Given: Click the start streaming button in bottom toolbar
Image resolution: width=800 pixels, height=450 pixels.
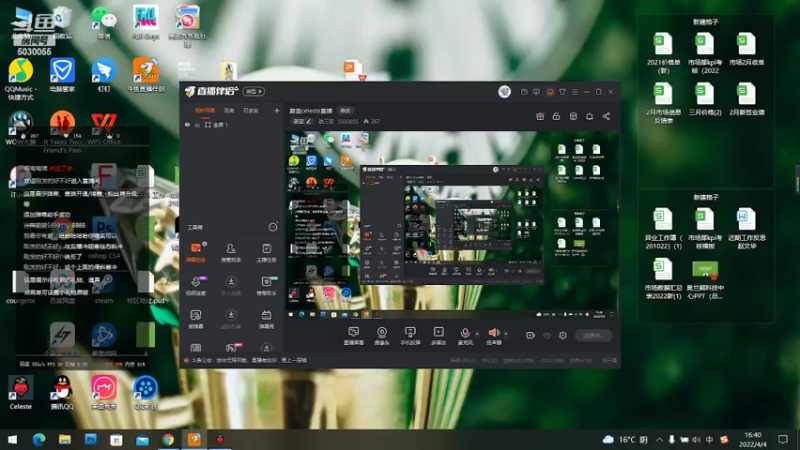Looking at the screenshot, I should coord(593,335).
